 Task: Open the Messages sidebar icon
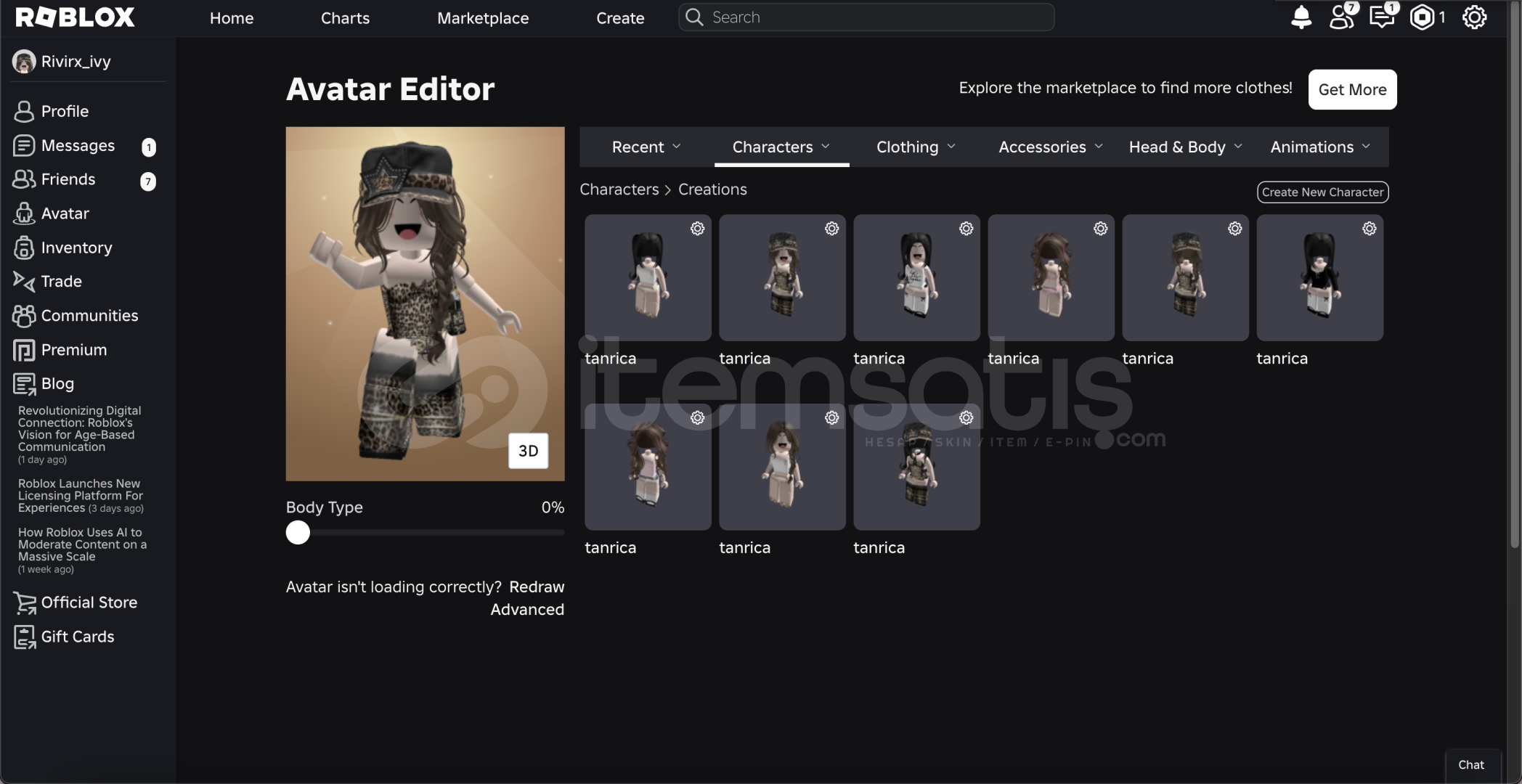tap(24, 145)
